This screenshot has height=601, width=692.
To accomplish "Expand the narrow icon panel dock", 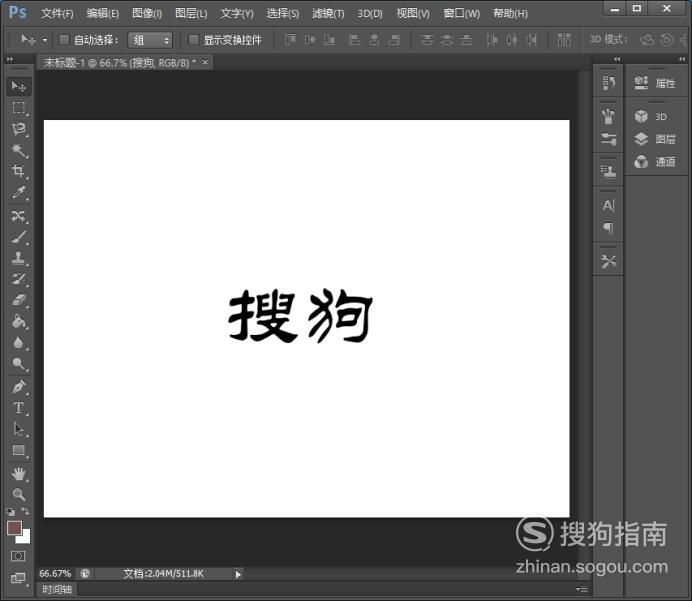I will [617, 59].
